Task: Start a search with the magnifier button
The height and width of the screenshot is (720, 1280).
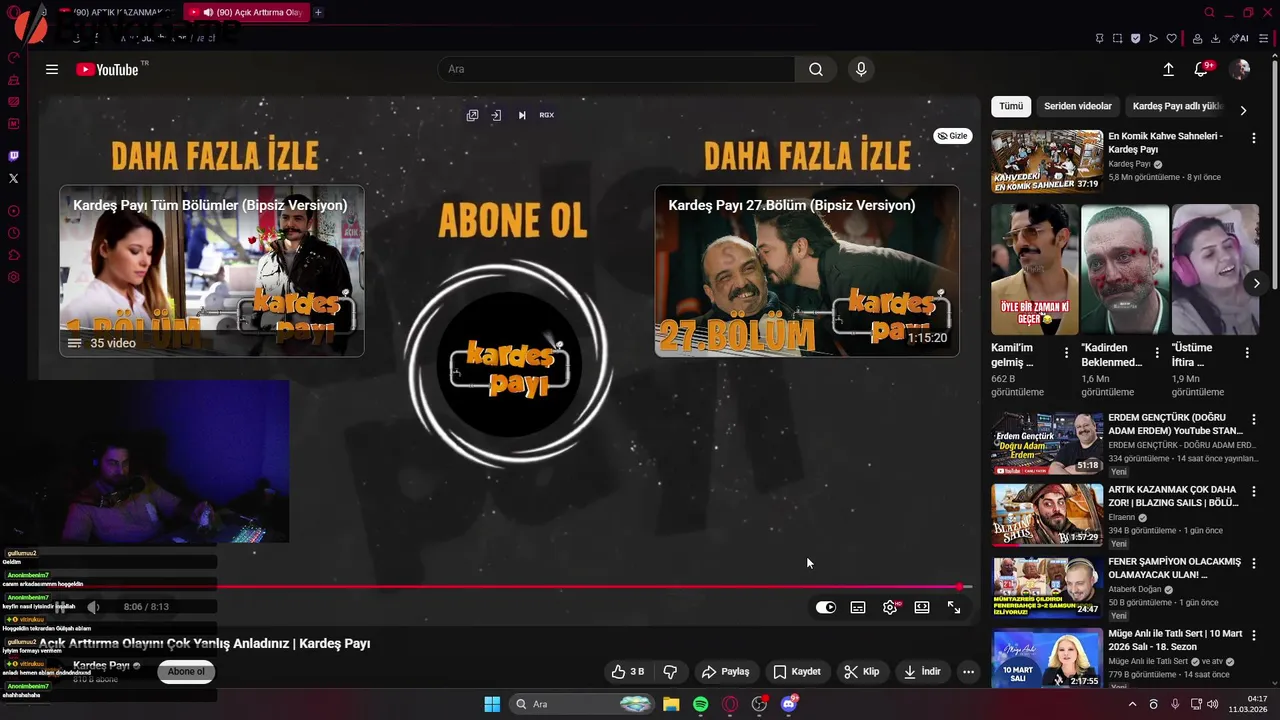Action: [816, 69]
